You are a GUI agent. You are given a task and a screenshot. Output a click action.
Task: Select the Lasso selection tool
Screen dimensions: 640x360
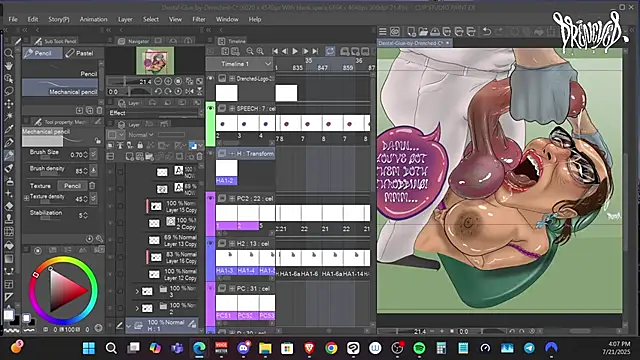tap(9, 91)
